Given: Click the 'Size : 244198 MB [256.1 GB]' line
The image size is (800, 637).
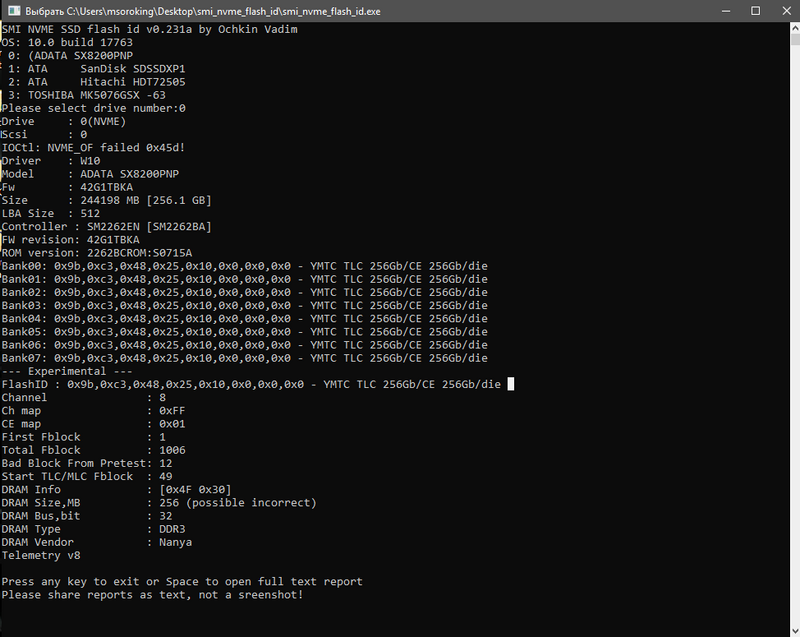Looking at the screenshot, I should pyautogui.click(x=107, y=200).
